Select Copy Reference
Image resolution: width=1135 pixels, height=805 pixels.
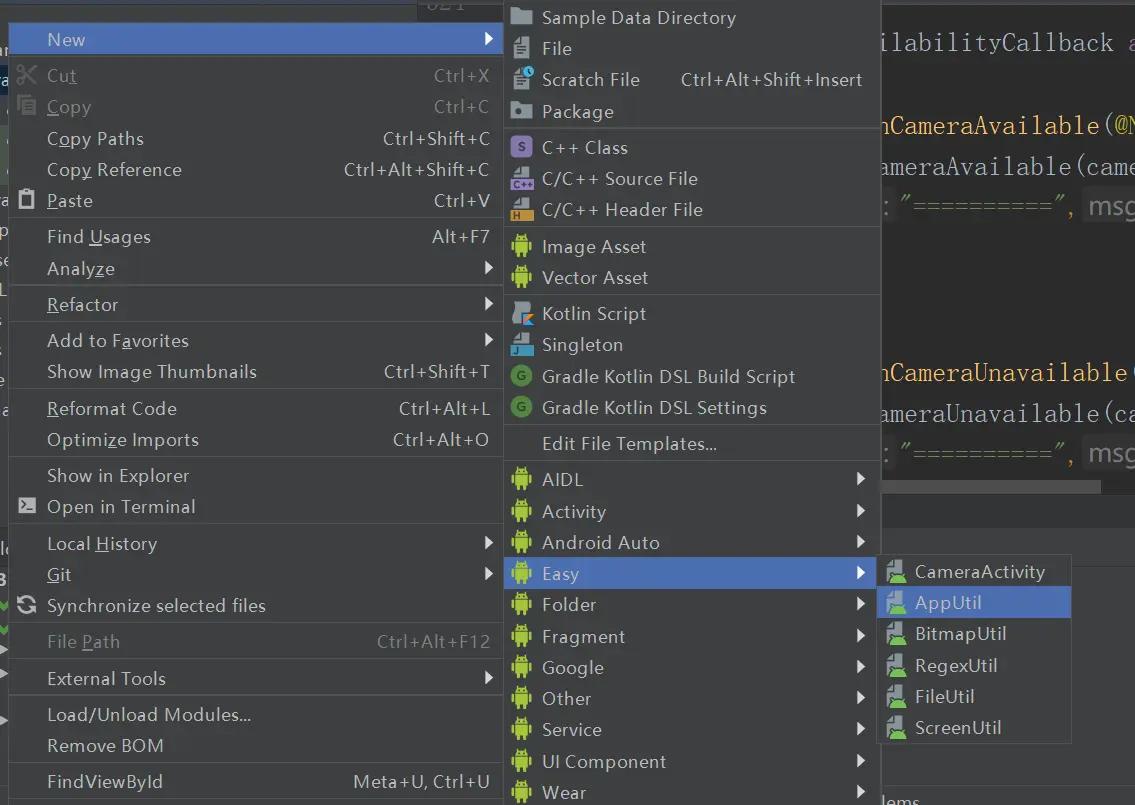pos(256,169)
